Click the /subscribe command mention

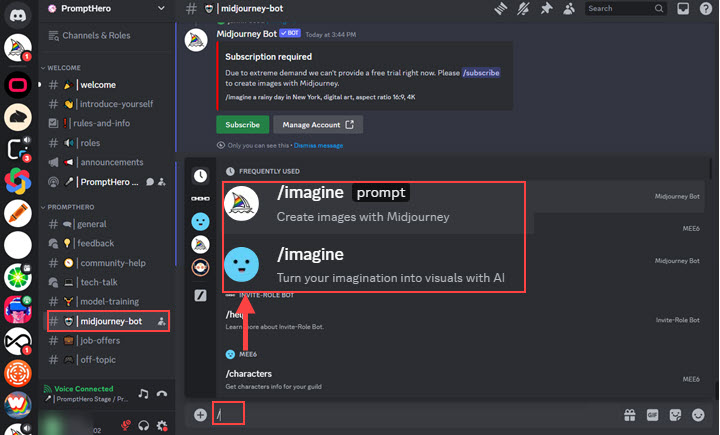481,73
